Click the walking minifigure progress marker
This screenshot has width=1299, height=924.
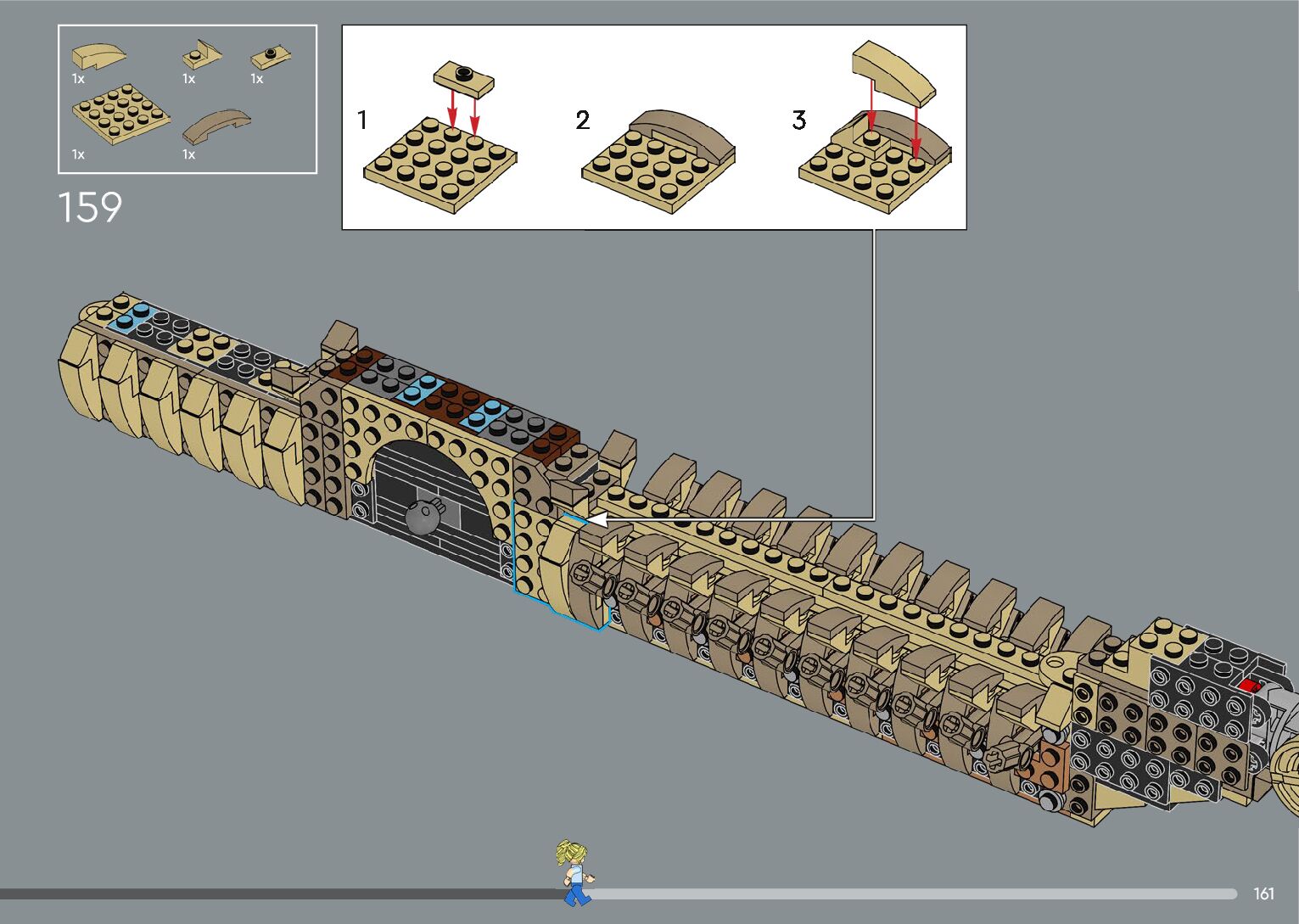[574, 872]
